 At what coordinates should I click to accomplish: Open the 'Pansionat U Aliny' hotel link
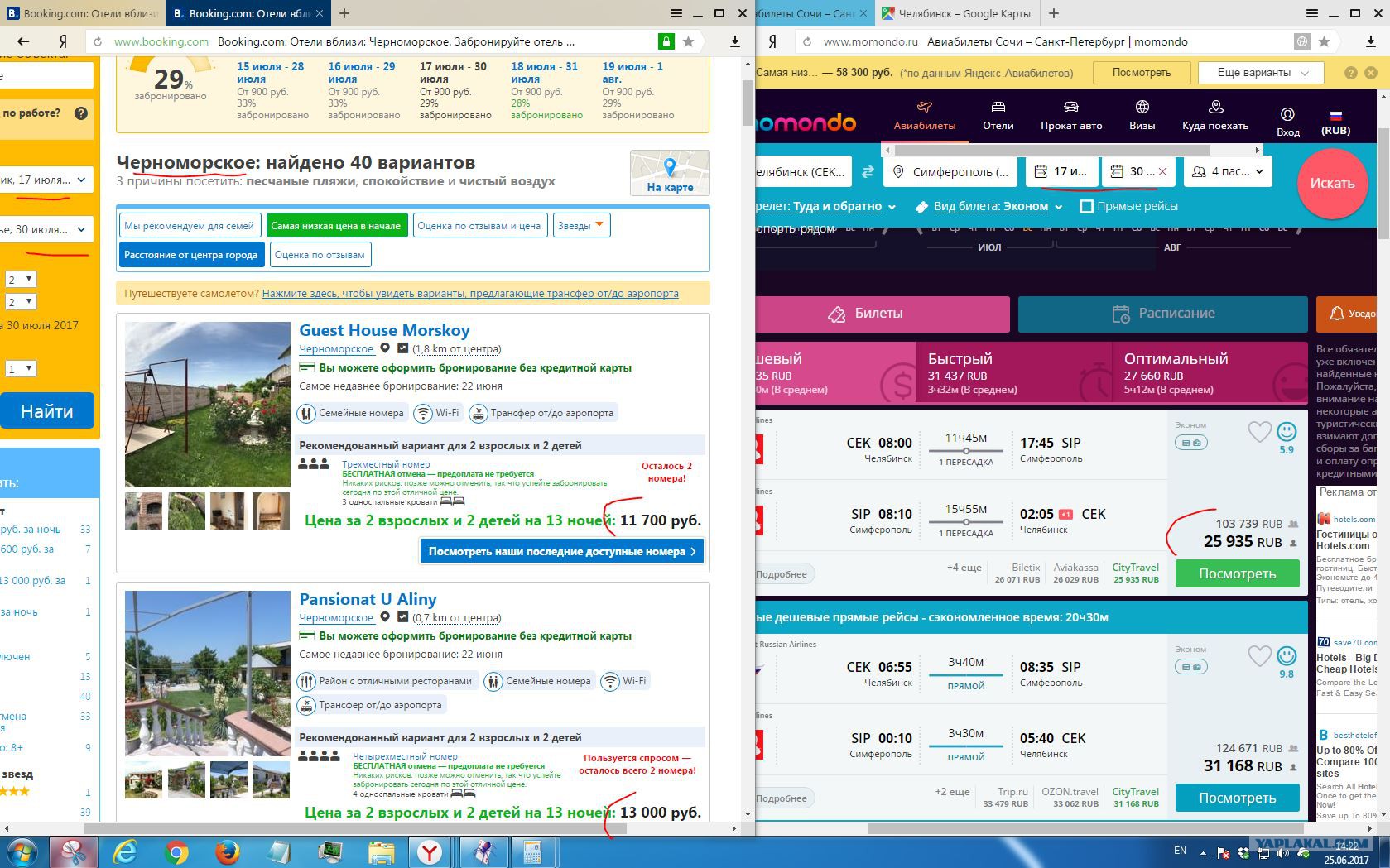point(368,599)
